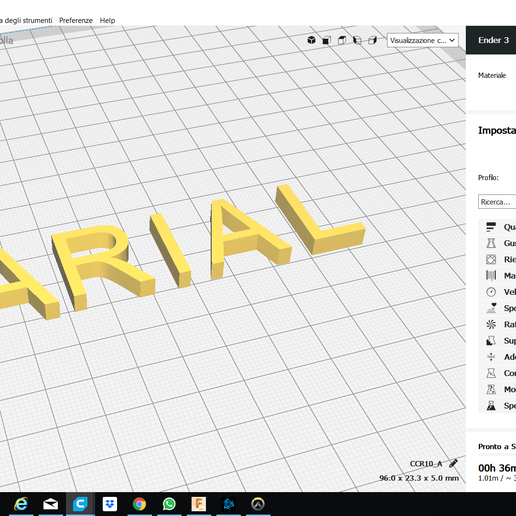The height and width of the screenshot is (516, 516).
Task: Open Fusion 360 from the taskbar
Action: coord(199,504)
